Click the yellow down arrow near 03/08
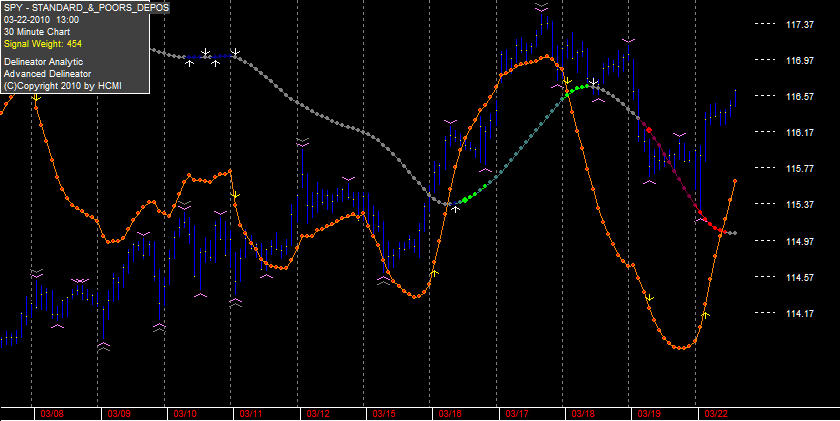Viewport: 840px width, 421px height. point(36,98)
